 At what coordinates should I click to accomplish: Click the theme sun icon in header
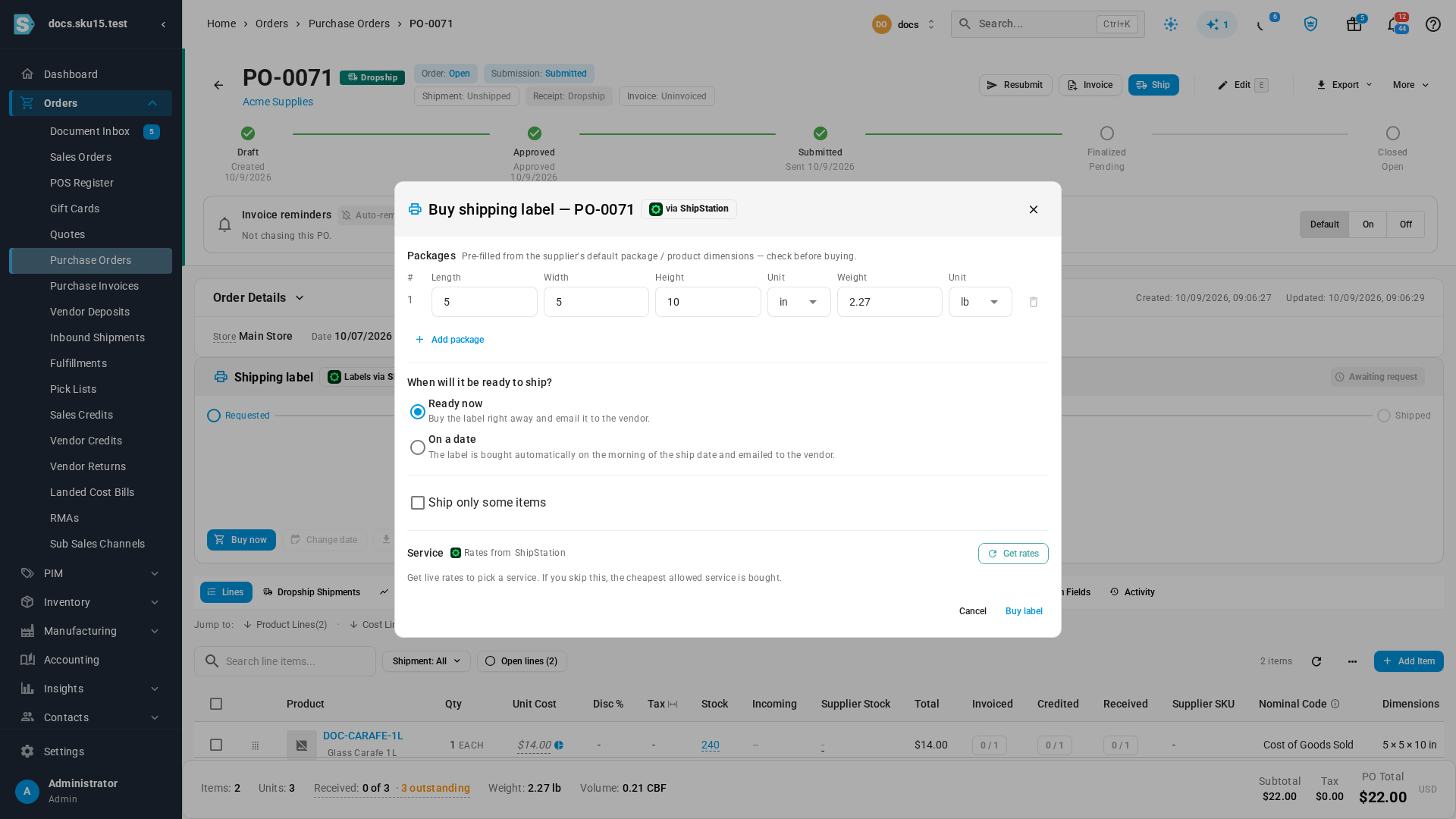1171,24
